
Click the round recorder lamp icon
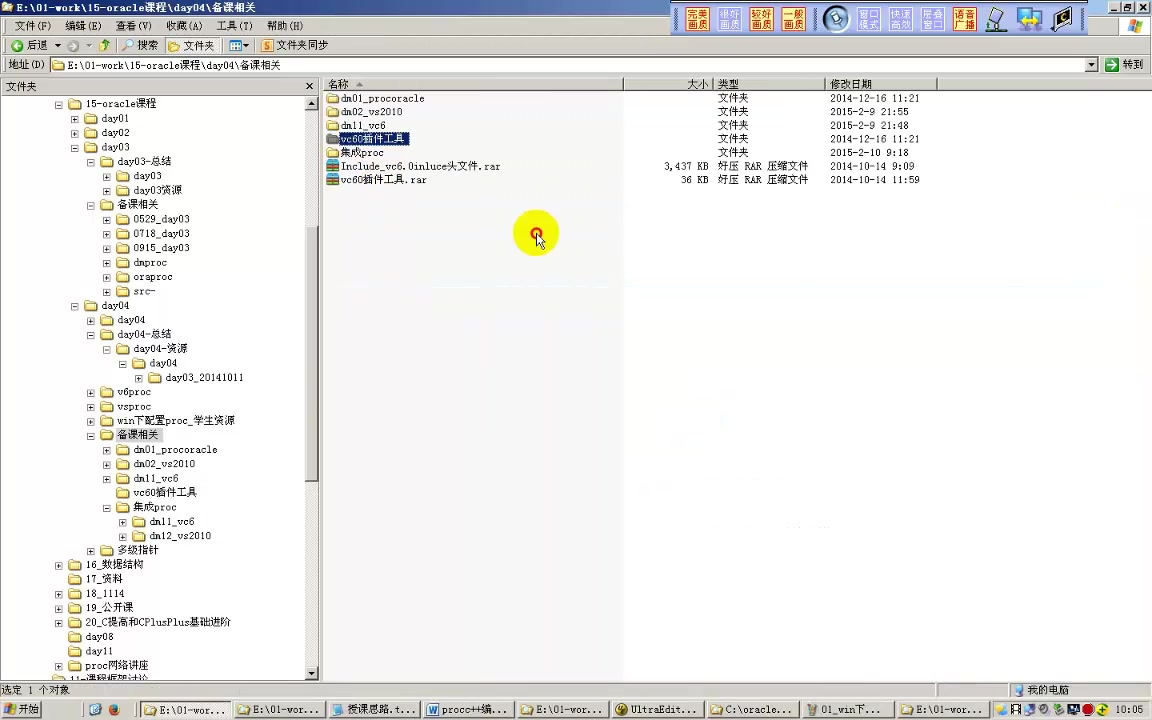pyautogui.click(x=837, y=19)
